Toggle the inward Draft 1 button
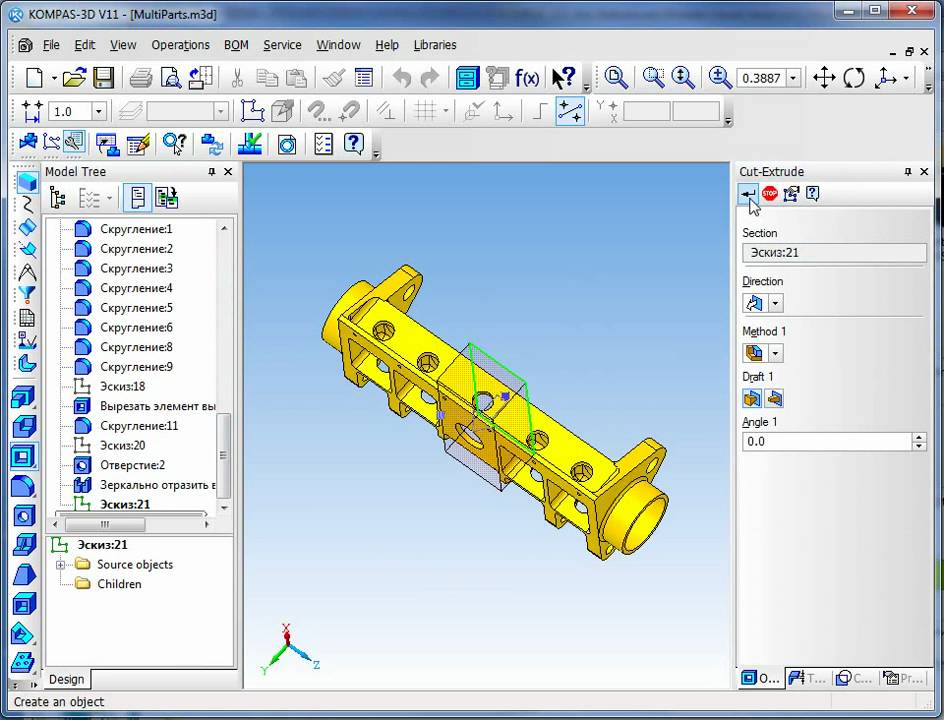Screen dimensions: 944x720 click(x=773, y=399)
